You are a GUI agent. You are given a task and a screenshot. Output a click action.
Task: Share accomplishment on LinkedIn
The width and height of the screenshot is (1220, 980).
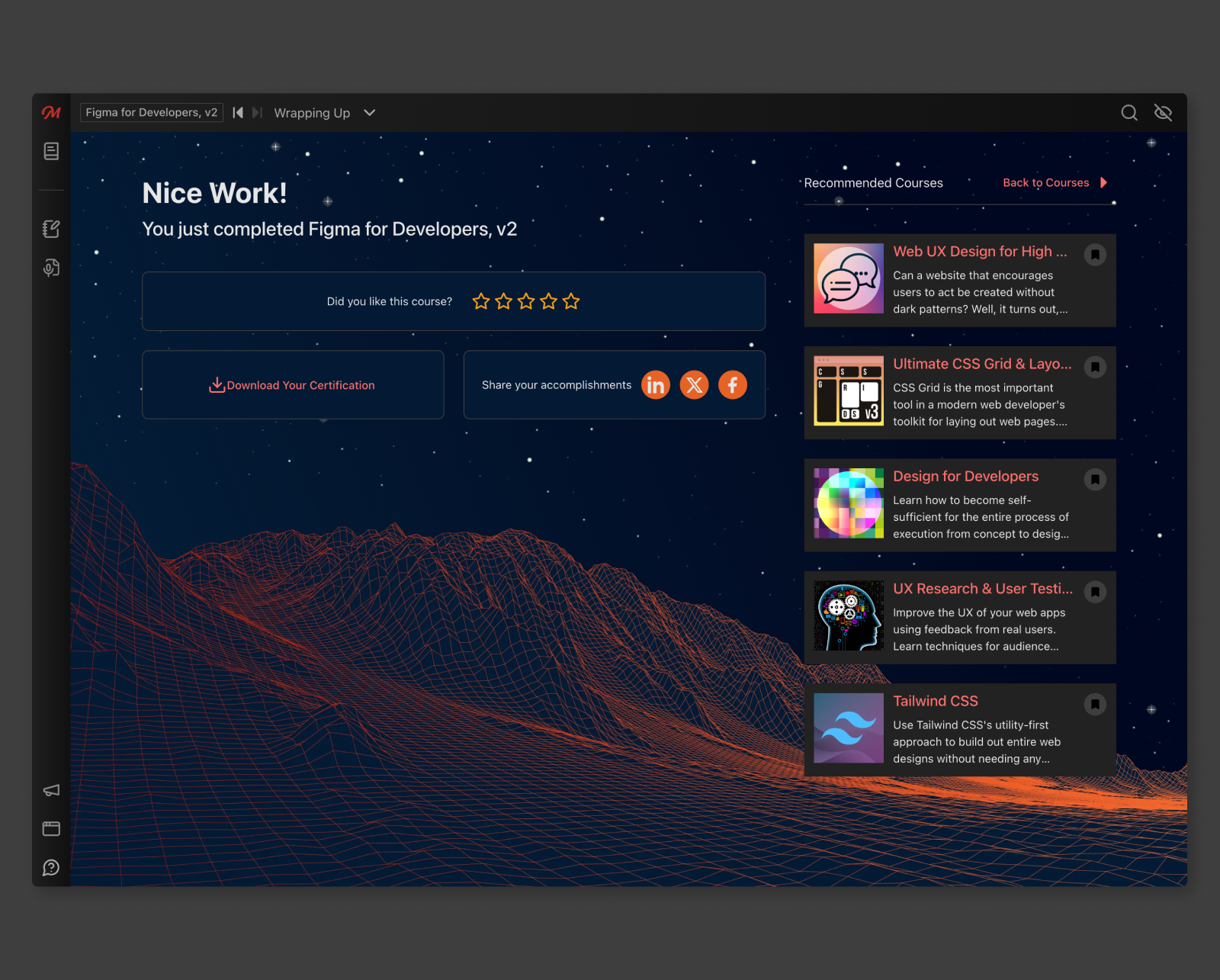point(655,385)
